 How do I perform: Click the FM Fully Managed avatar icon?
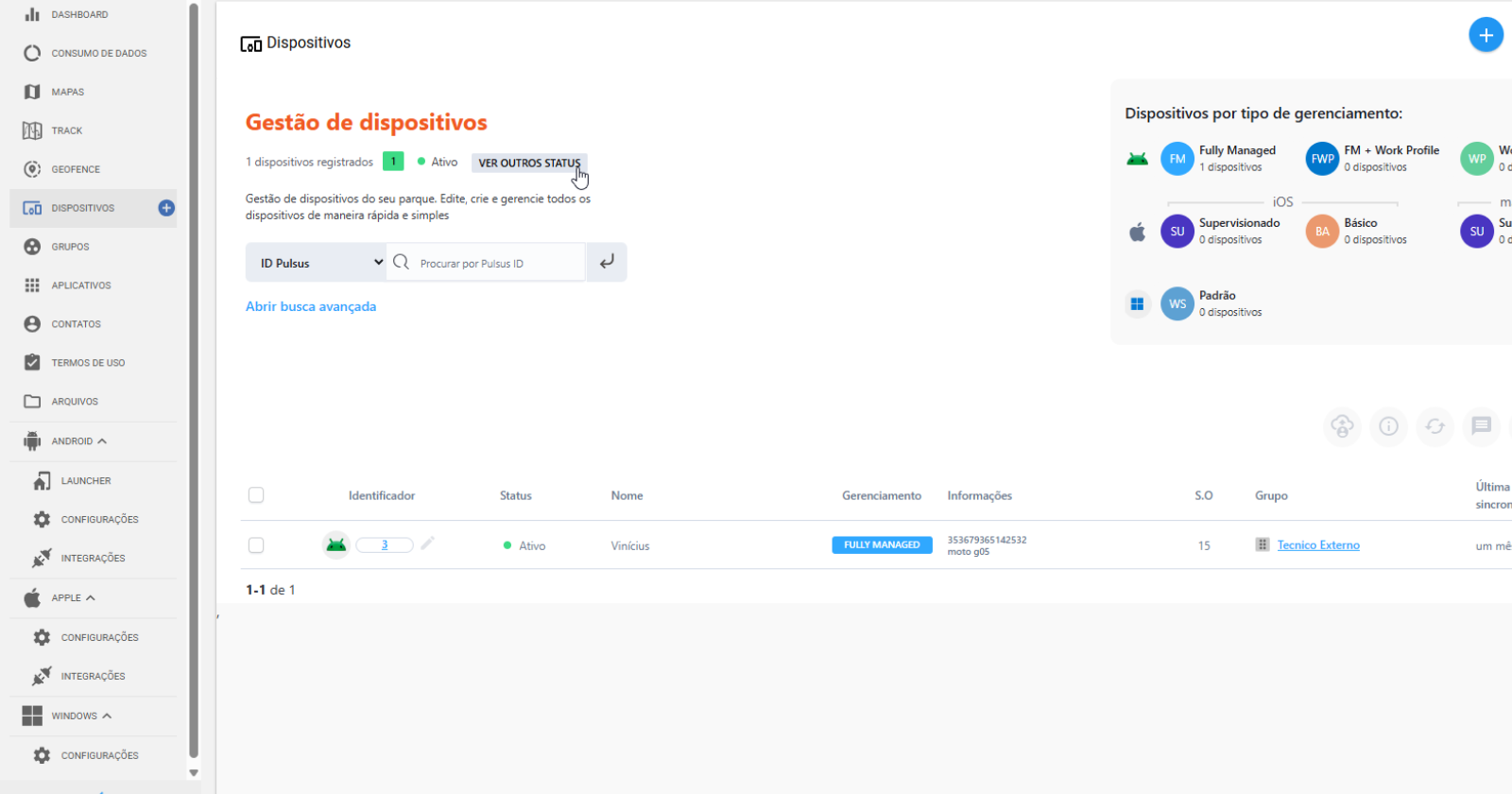coord(1177,159)
